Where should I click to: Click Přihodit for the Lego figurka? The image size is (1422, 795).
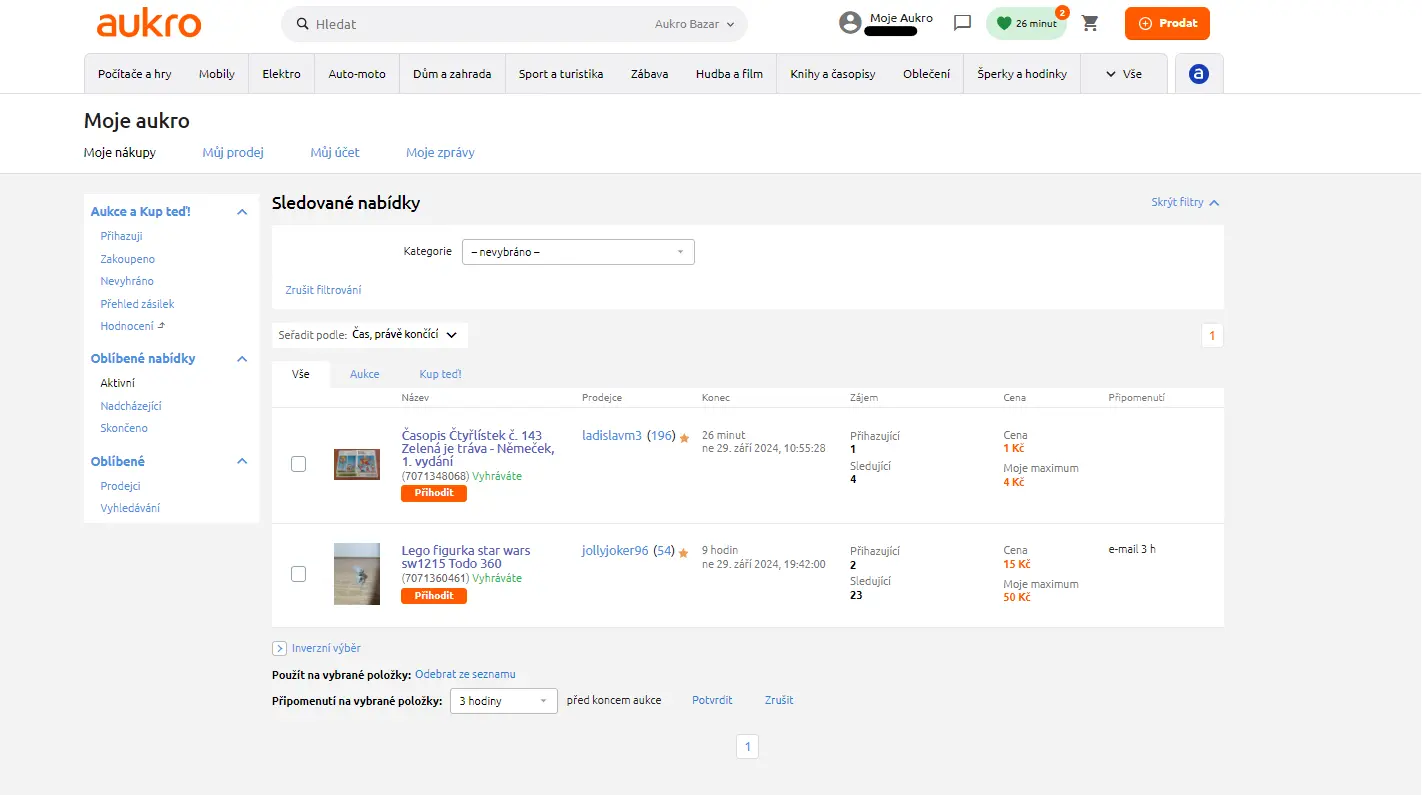pyautogui.click(x=434, y=596)
